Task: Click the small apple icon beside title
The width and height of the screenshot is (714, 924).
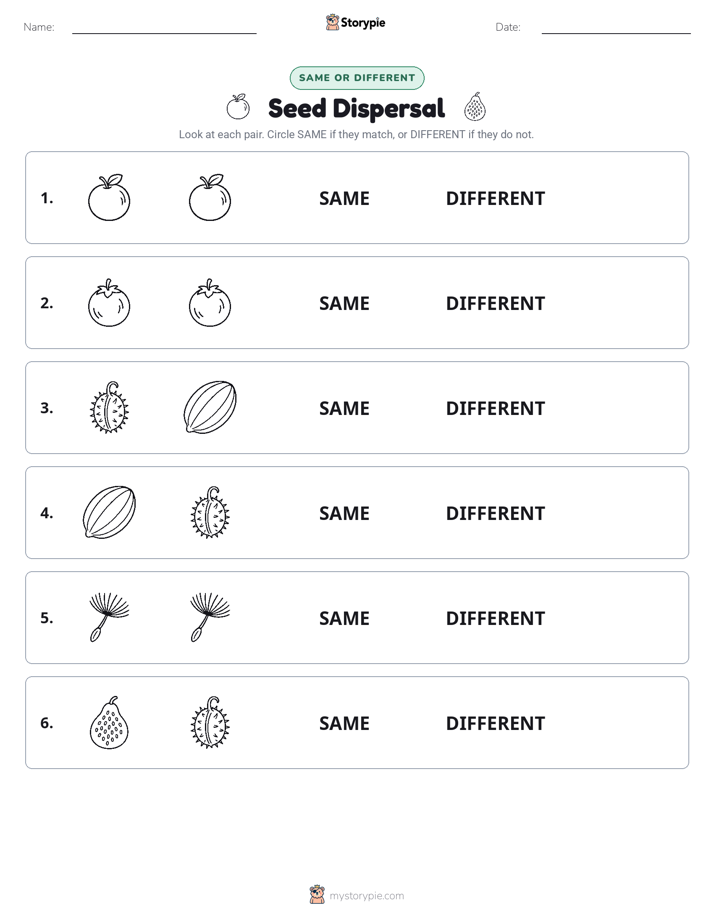Action: coord(238,107)
